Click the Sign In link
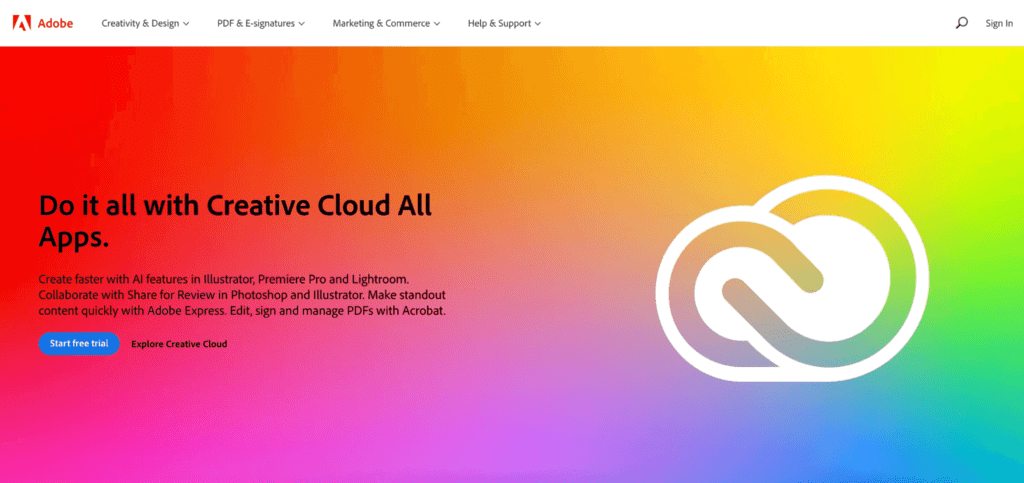 point(999,23)
